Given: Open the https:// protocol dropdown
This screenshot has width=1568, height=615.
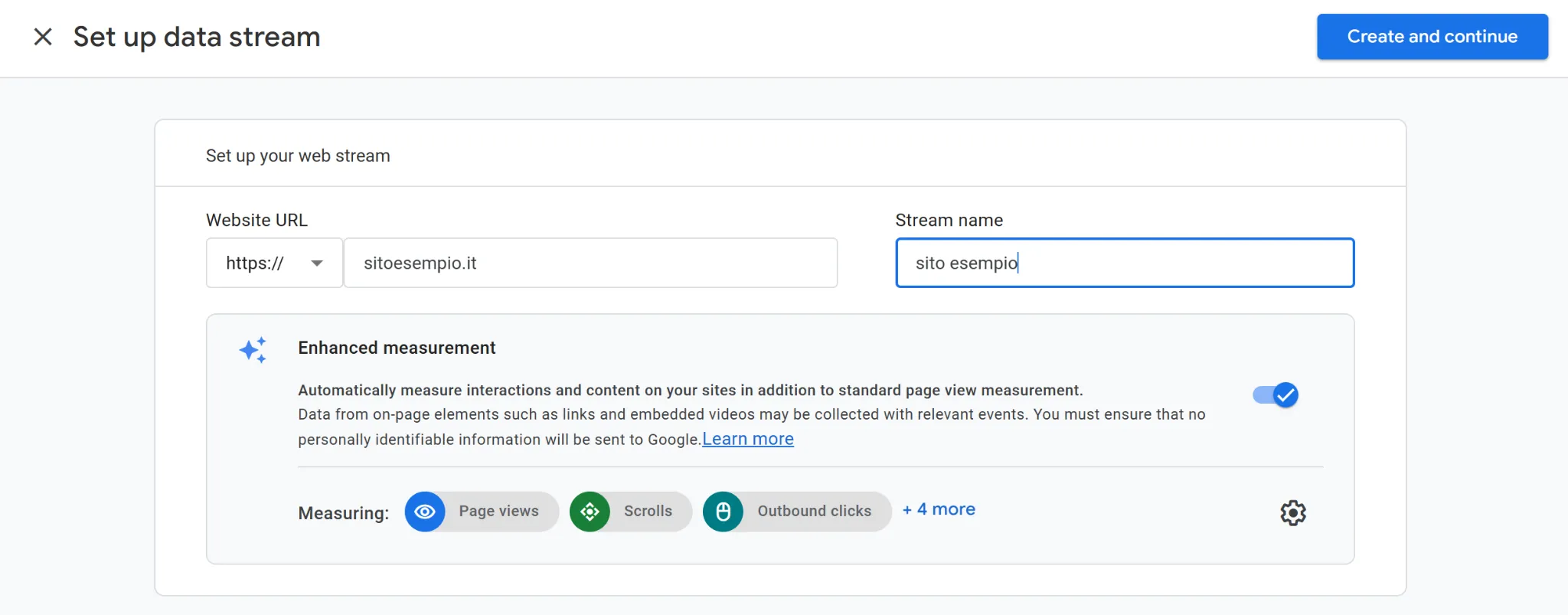Looking at the screenshot, I should 273,263.
